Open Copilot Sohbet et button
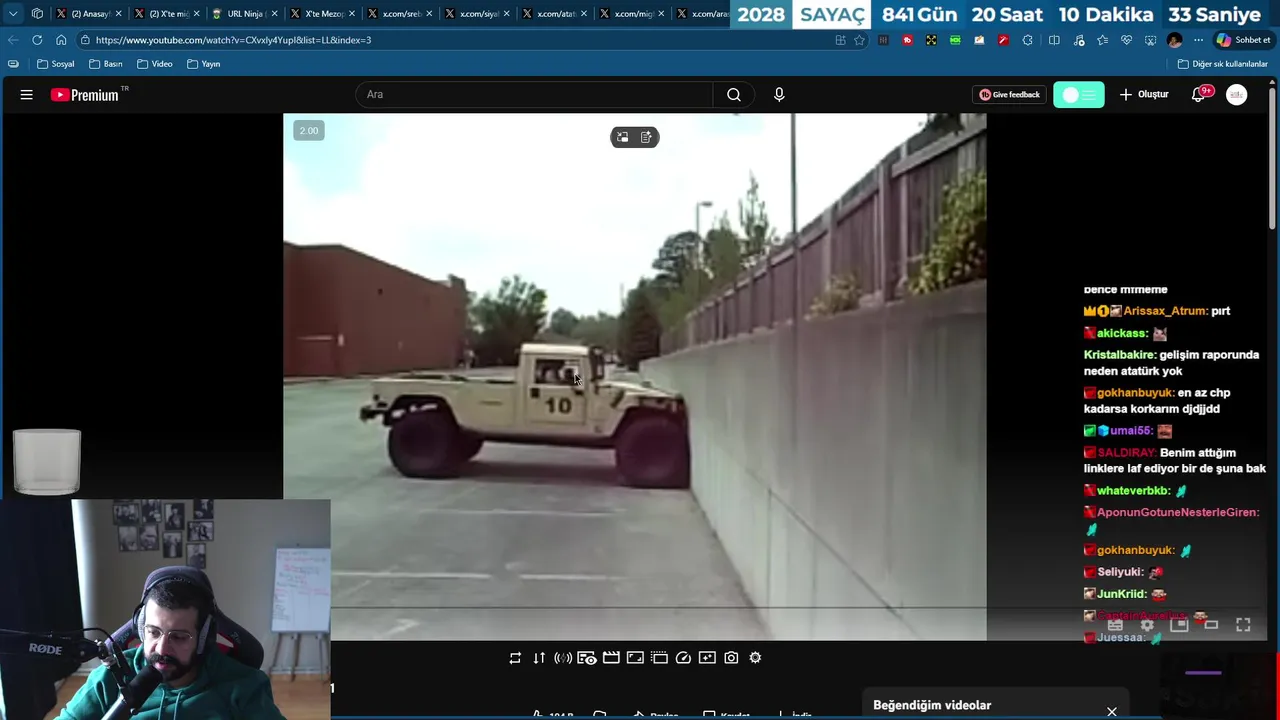1280x720 pixels. 1243,40
